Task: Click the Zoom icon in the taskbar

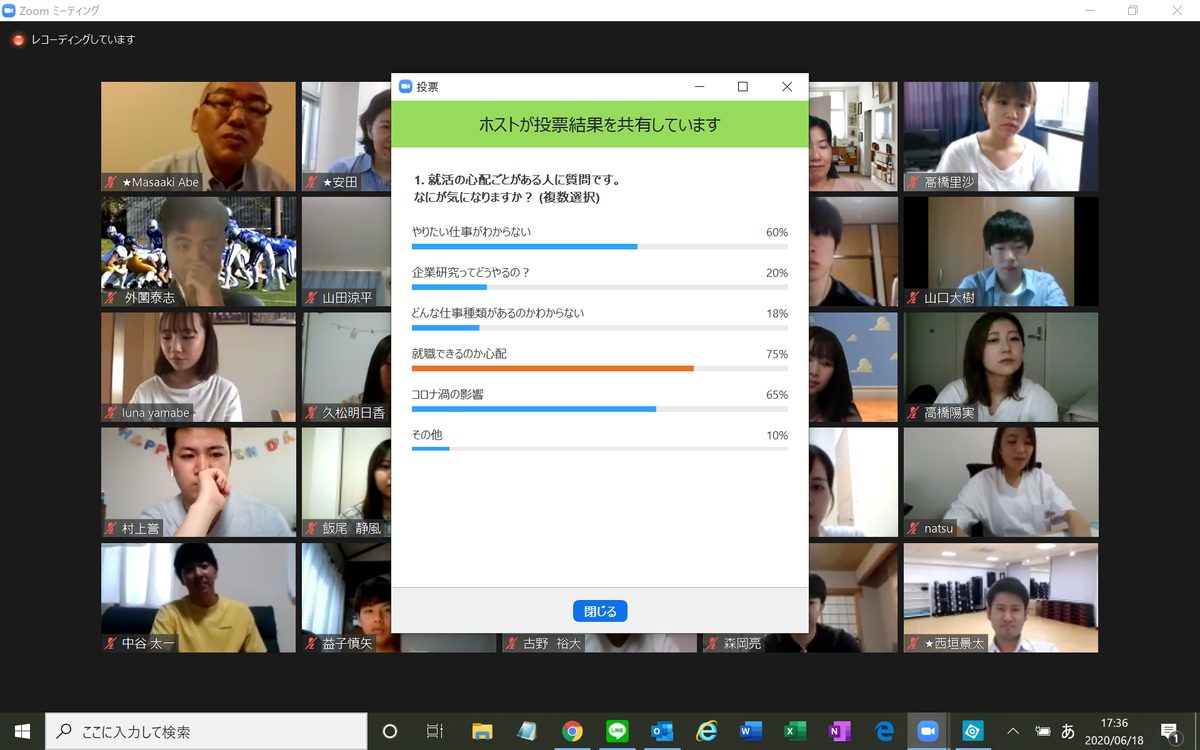Action: (927, 731)
